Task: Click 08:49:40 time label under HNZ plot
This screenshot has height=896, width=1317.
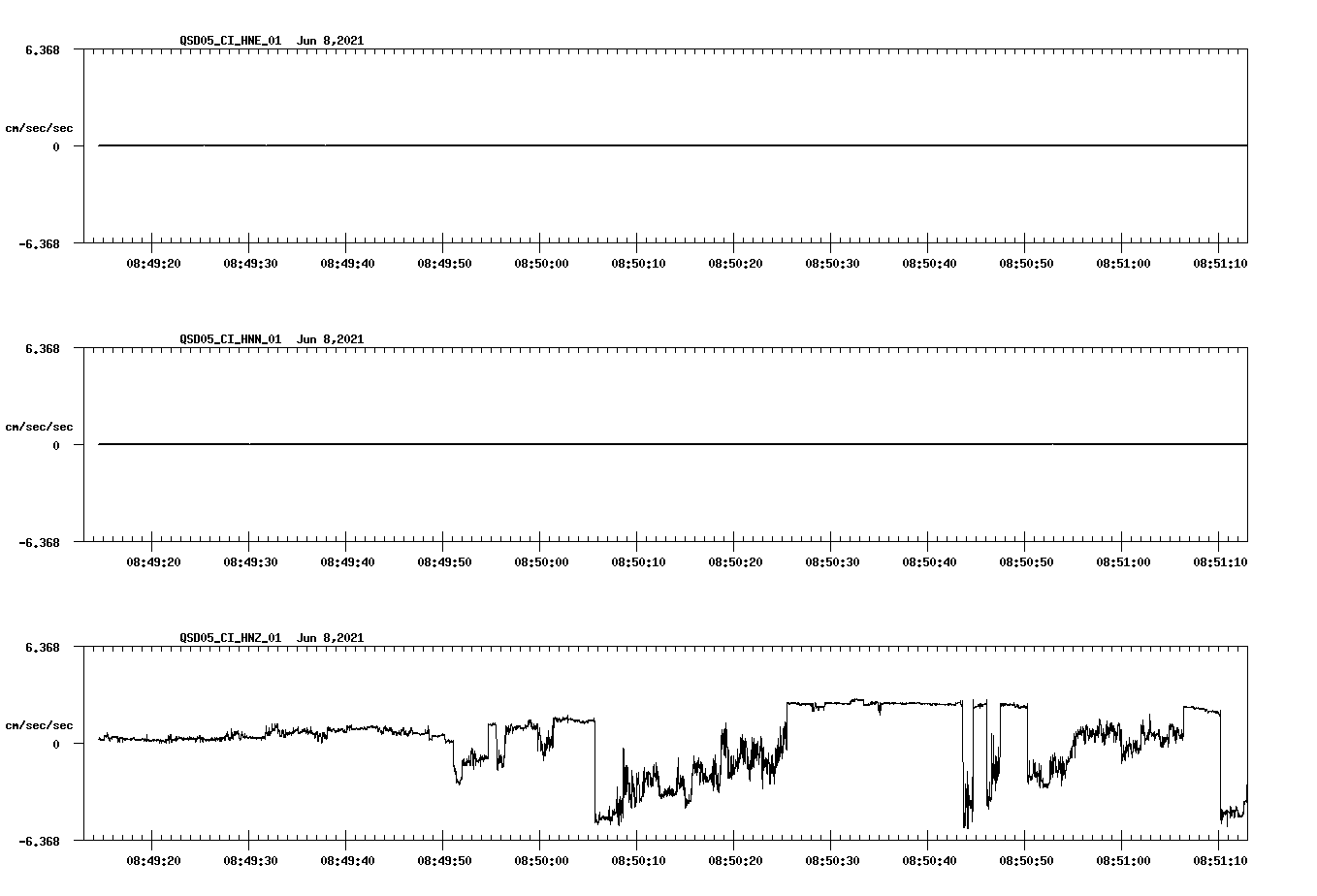Action: click(347, 861)
